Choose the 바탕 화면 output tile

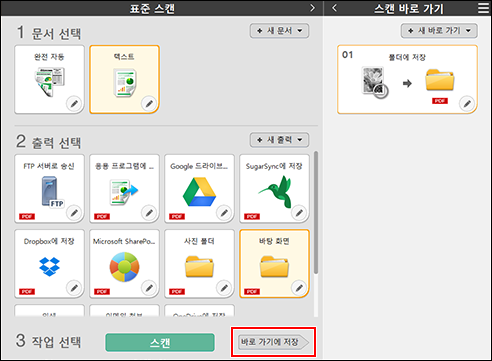(x=274, y=263)
